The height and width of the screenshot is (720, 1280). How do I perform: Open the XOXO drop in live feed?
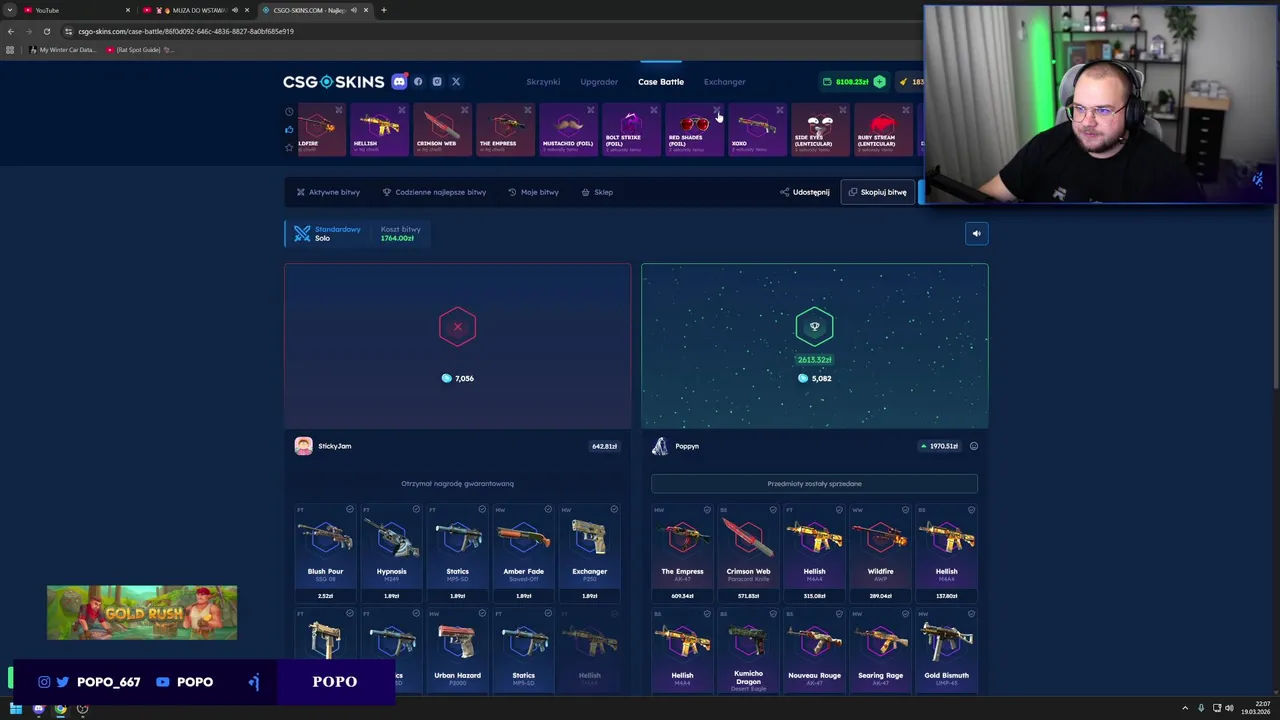click(757, 130)
